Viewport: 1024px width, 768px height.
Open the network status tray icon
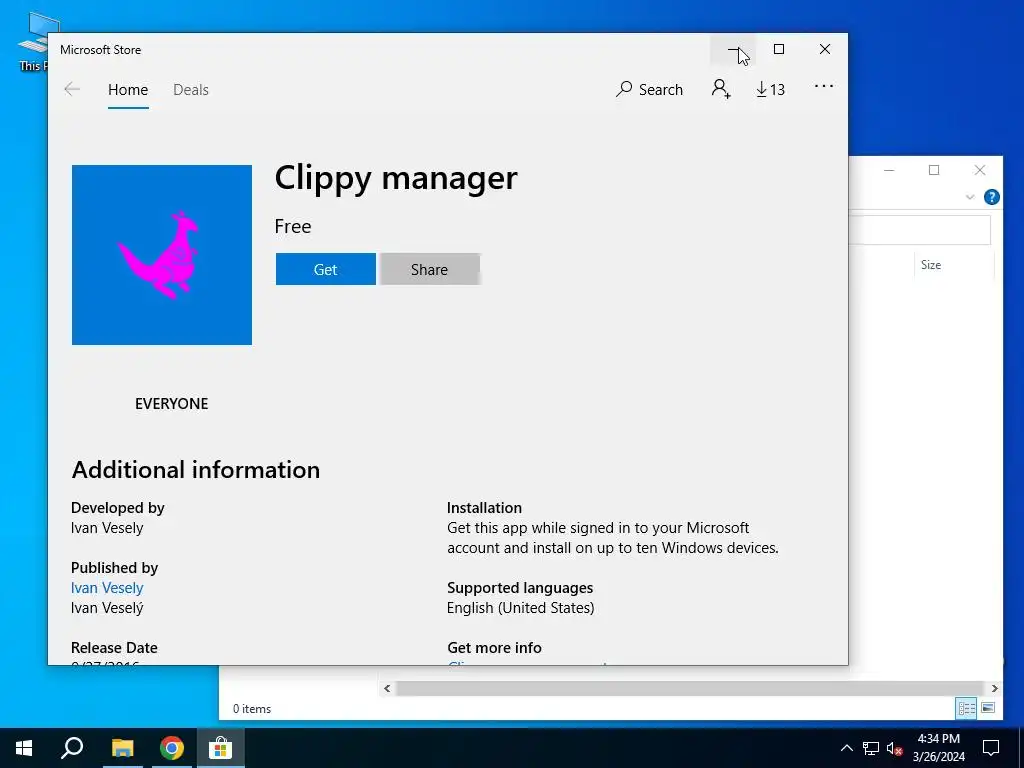[x=871, y=748]
